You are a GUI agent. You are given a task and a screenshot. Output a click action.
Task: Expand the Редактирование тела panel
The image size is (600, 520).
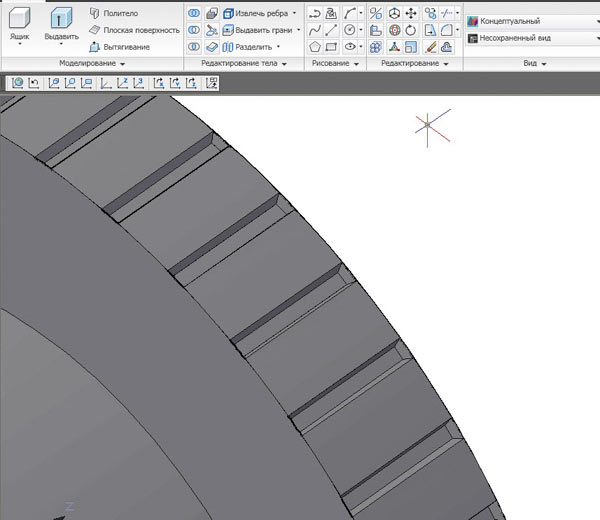[244, 64]
